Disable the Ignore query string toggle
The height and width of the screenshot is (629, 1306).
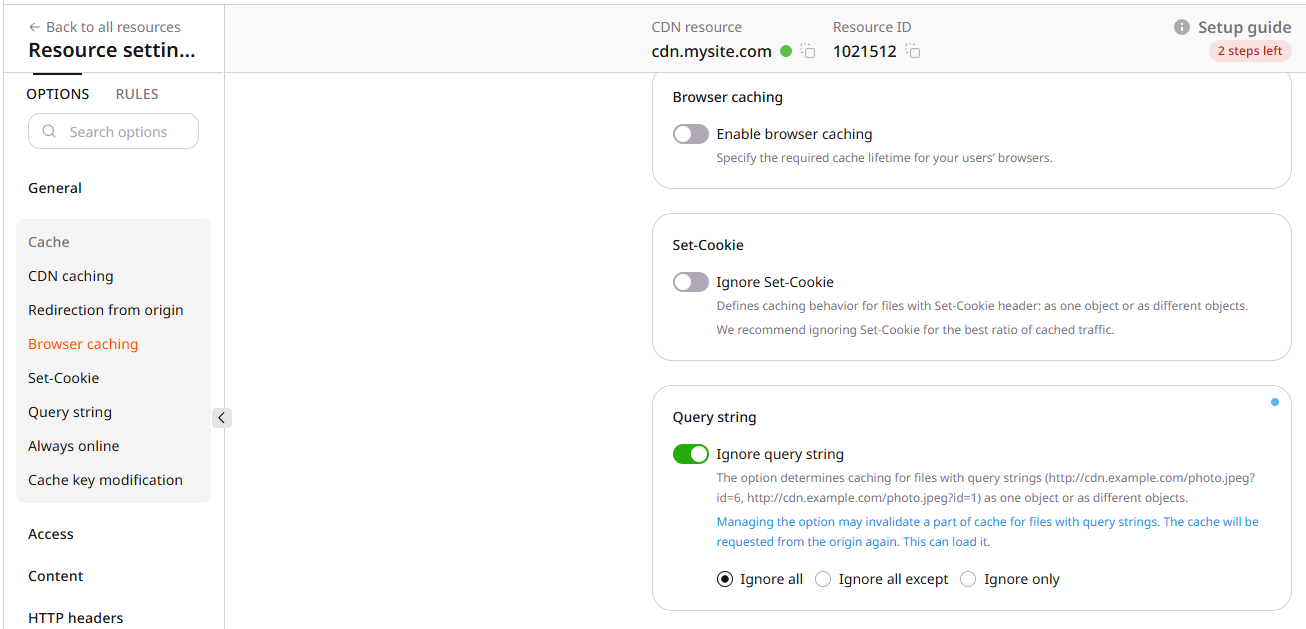(691, 454)
